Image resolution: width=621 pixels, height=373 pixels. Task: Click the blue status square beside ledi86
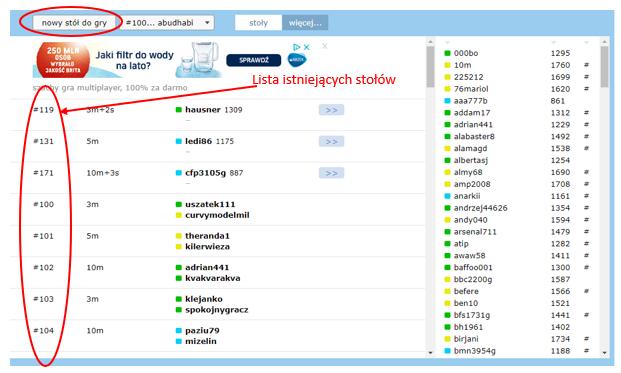tap(179, 142)
